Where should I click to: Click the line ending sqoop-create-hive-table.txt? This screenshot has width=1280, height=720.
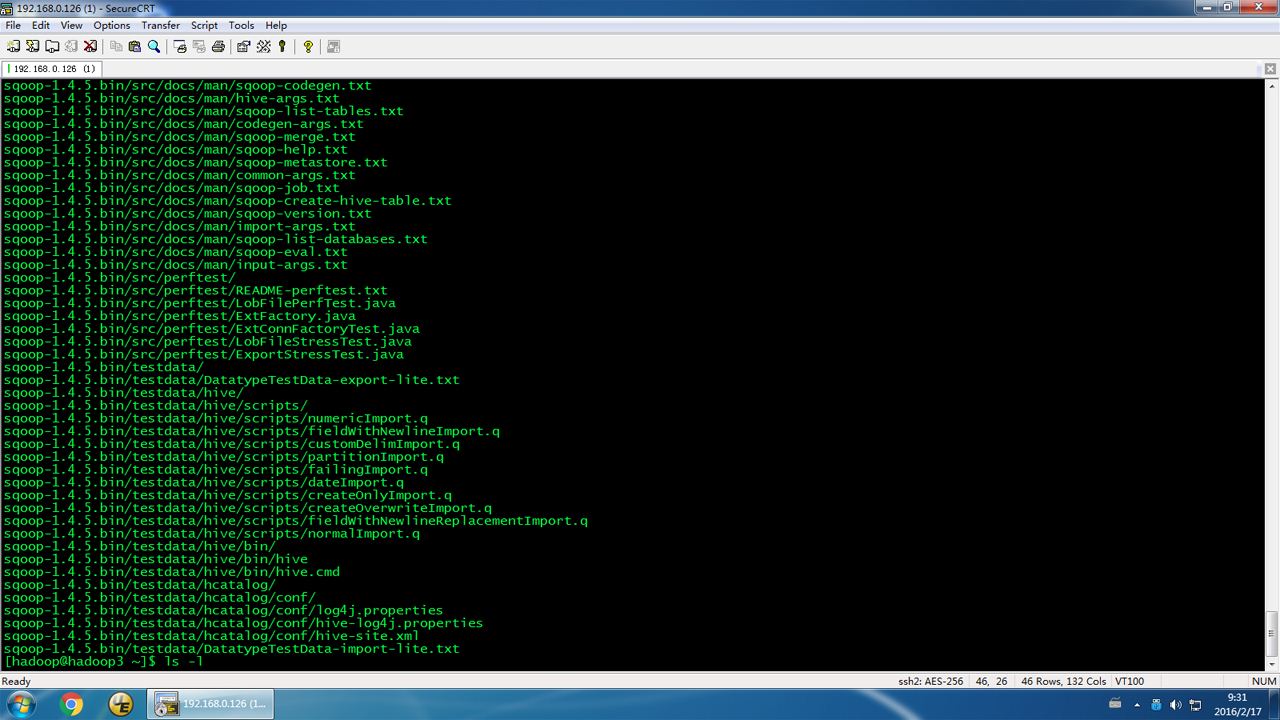click(227, 201)
